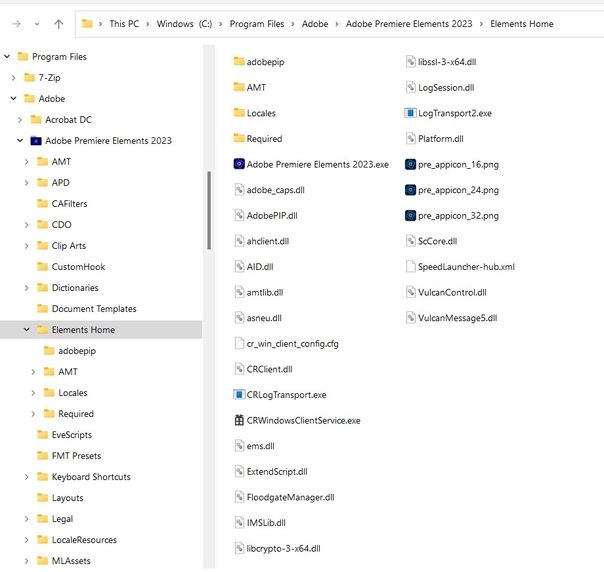The image size is (604, 572).
Task: Expand the 7-Zip tree node
Action: 13,78
